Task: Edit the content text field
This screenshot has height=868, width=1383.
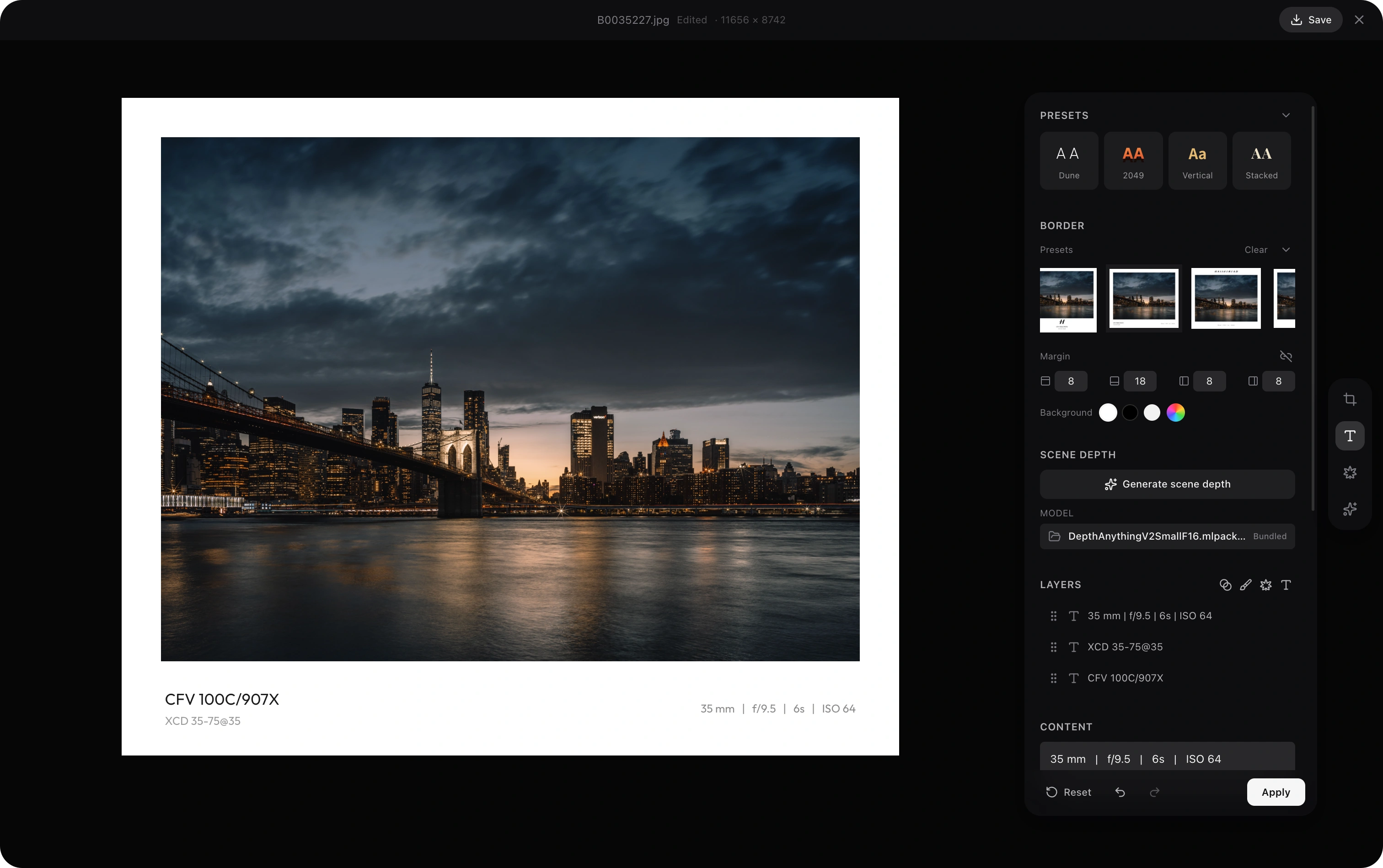Action: coord(1167,756)
